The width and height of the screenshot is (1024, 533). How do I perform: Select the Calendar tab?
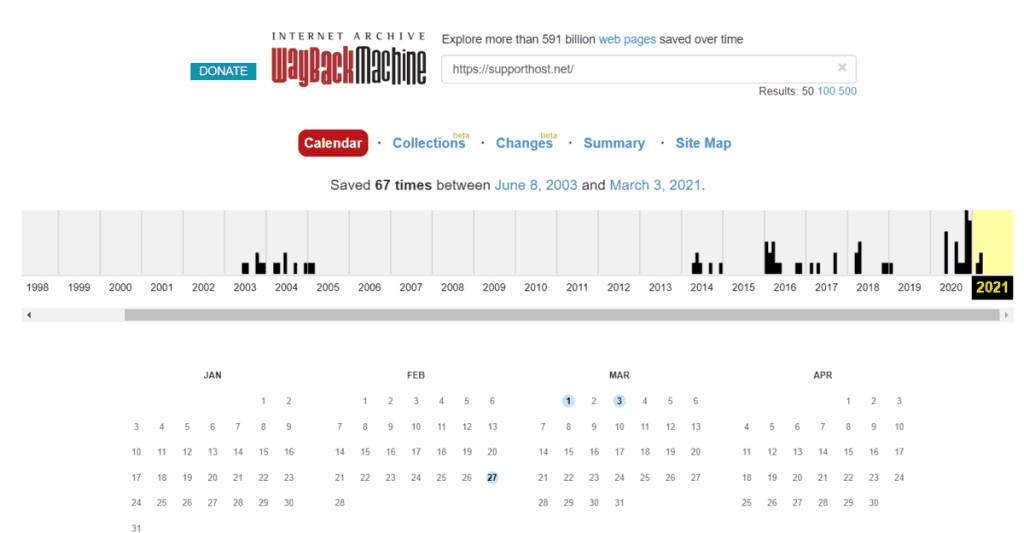[333, 143]
